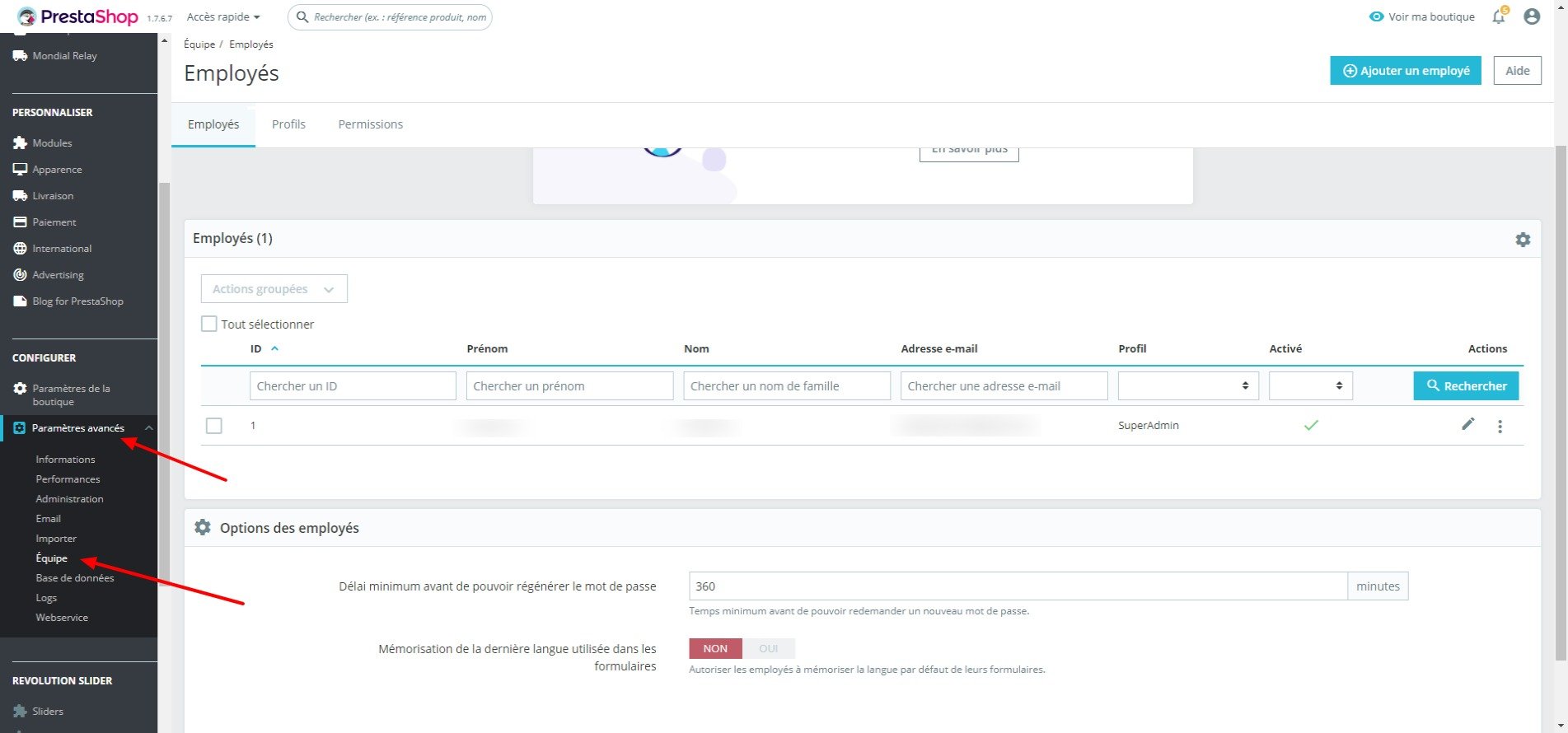Open the Actions groupées dropdown
This screenshot has width=1568, height=733.
[x=274, y=289]
